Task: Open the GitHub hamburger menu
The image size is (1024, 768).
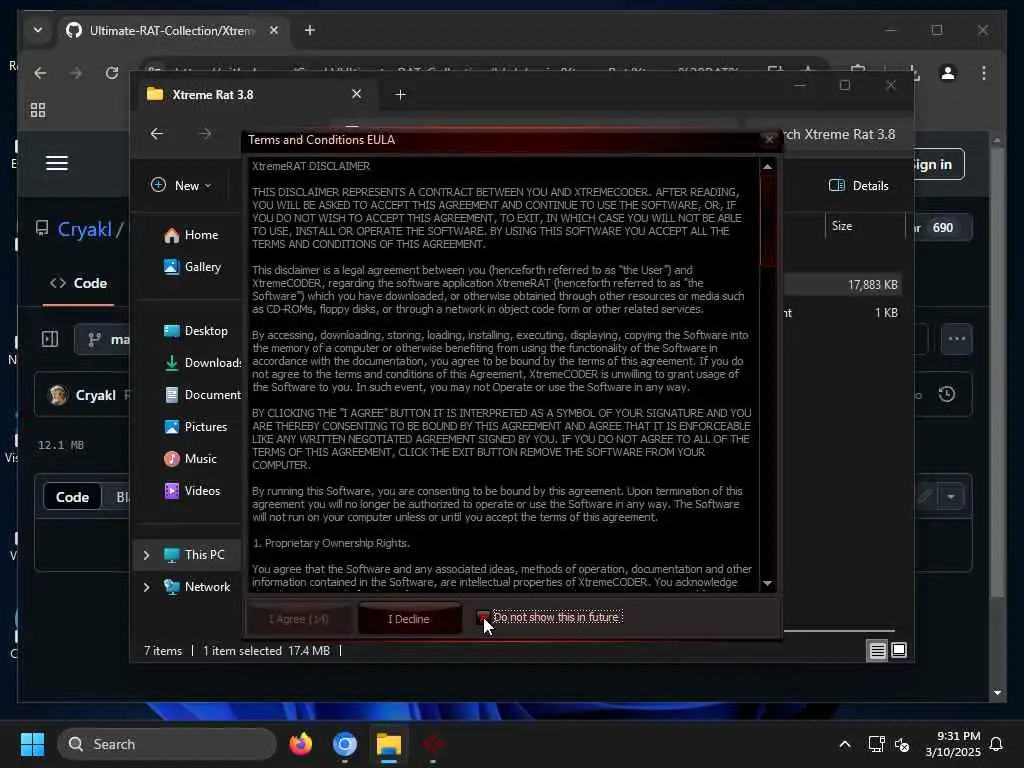Action: coord(57,163)
